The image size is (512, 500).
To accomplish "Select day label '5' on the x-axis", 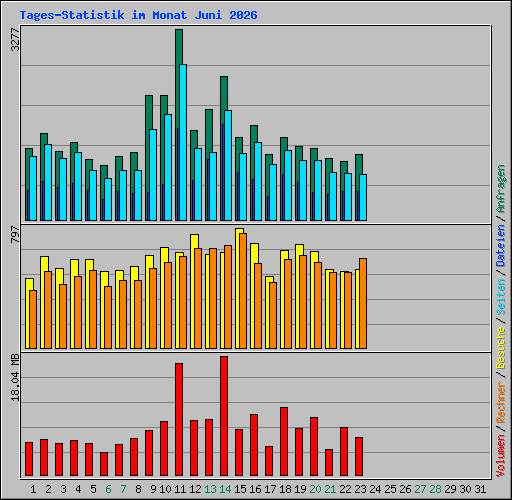I will [x=93, y=489].
